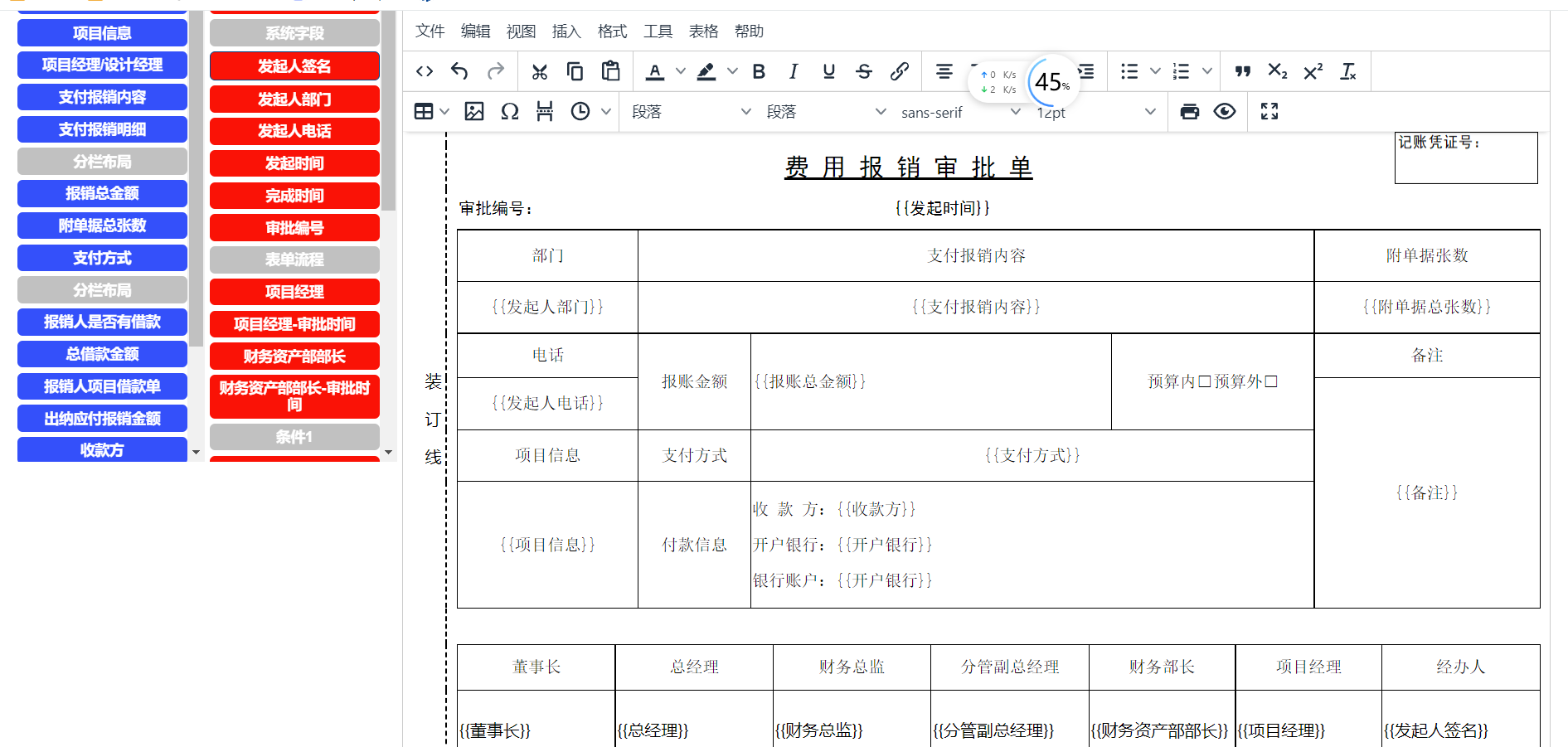This screenshot has width=1568, height=747.
Task: Insert an image via the picture icon
Action: click(x=474, y=112)
